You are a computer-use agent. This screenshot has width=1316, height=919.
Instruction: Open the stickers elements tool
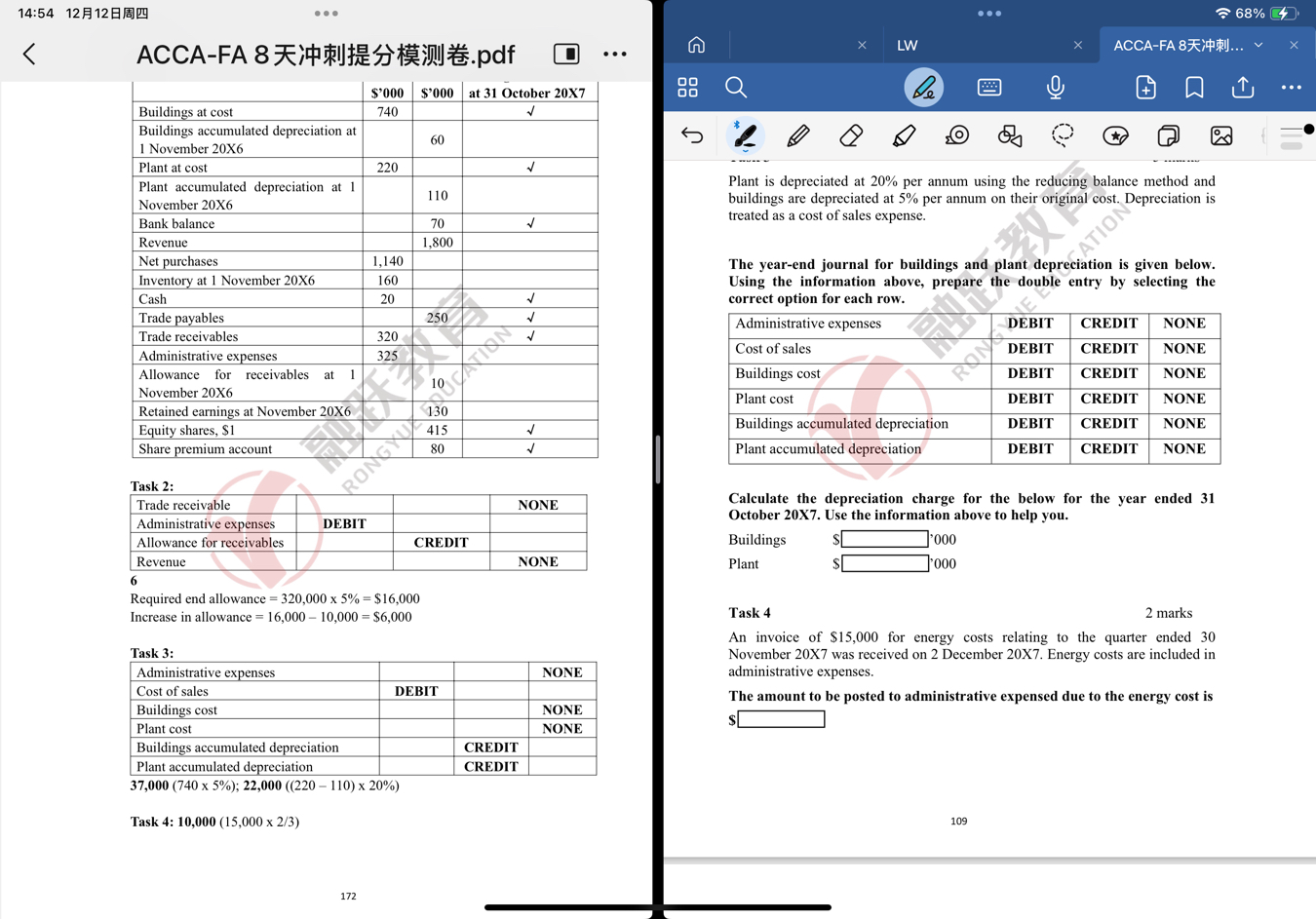[1115, 135]
